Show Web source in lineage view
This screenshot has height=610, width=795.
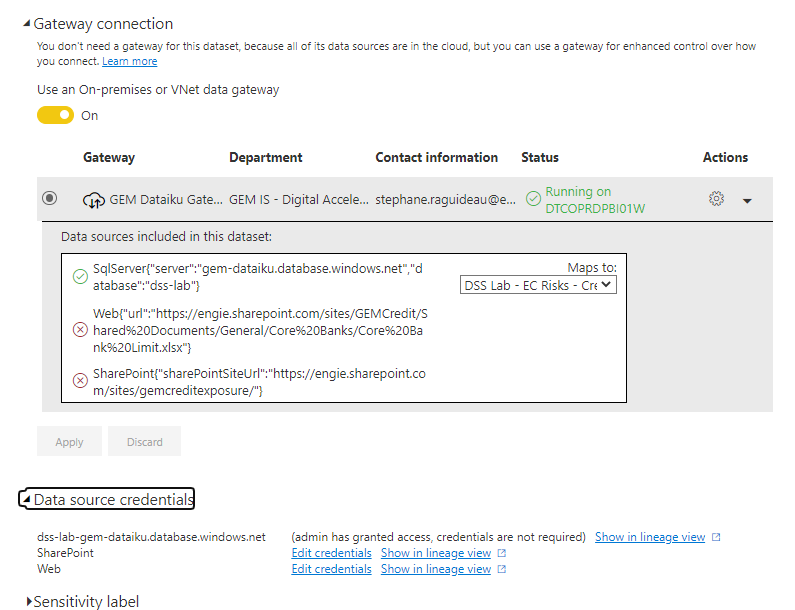[436, 569]
